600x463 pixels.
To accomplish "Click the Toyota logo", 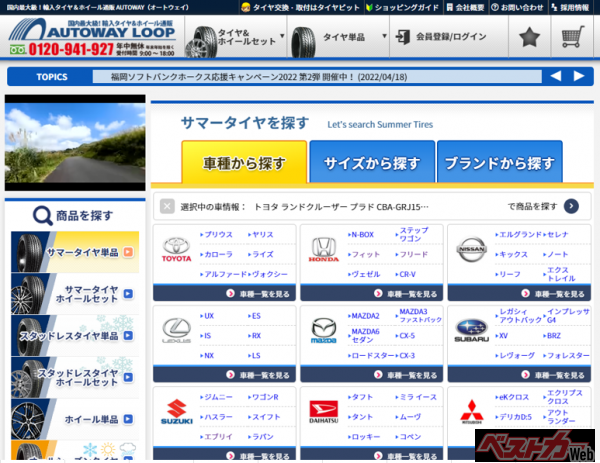I will (x=176, y=249).
